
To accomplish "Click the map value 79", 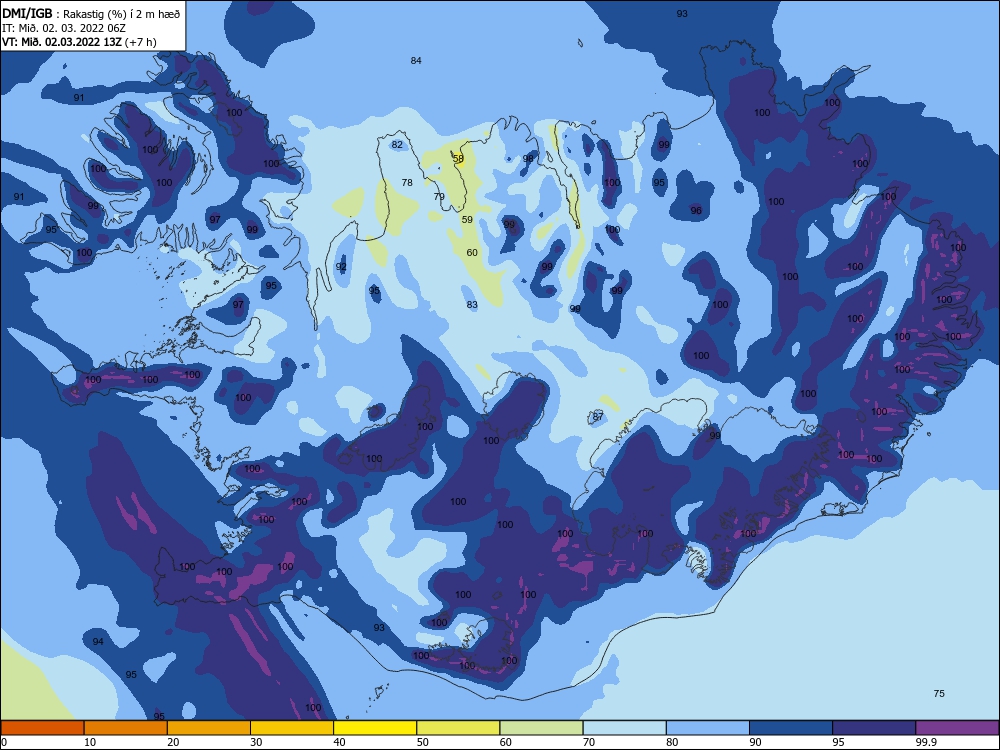I will coord(439,196).
